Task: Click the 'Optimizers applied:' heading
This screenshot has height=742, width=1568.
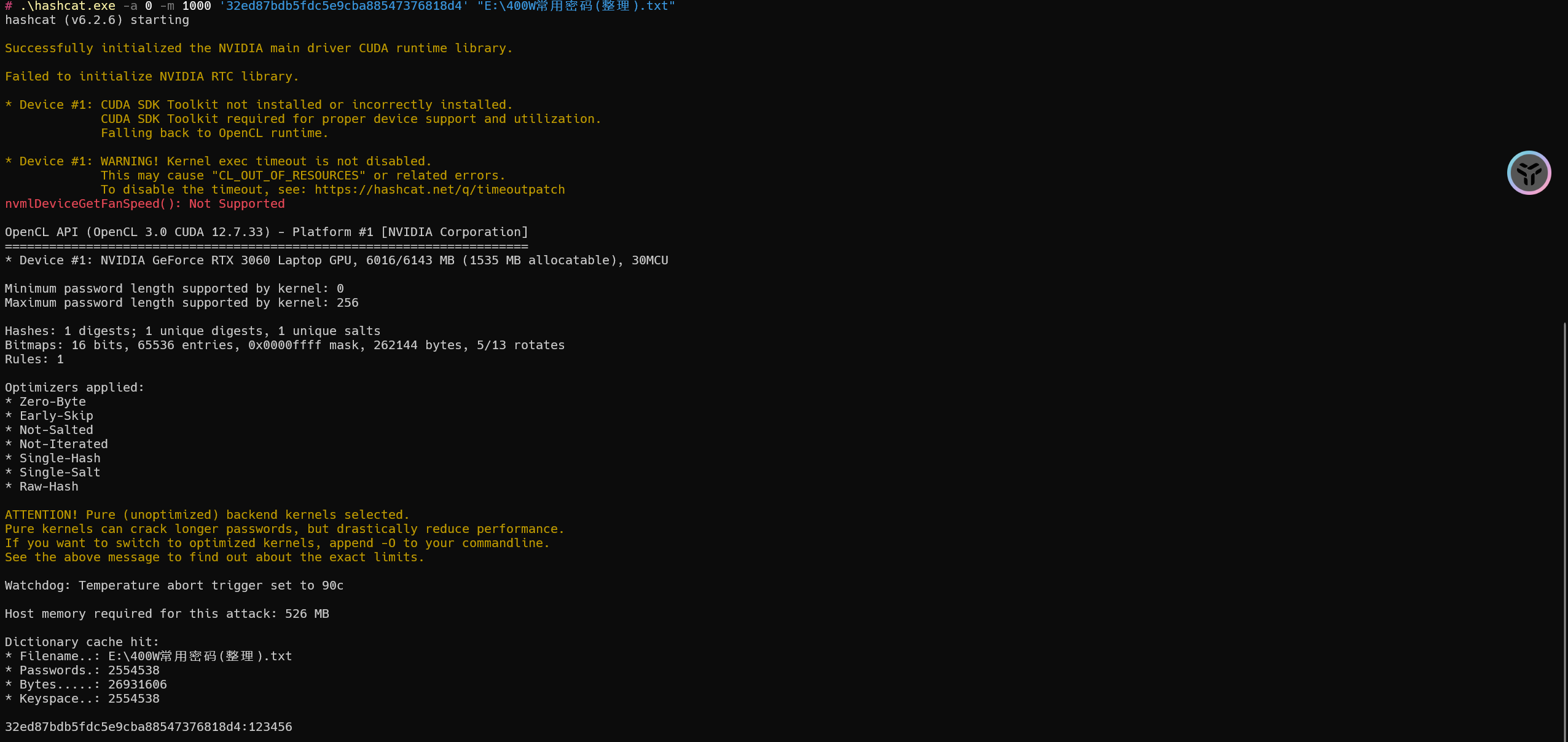Action: click(75, 387)
